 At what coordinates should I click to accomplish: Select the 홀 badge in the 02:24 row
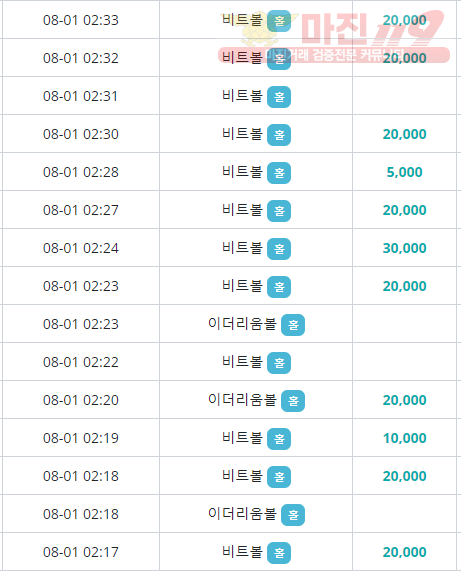[279, 249]
